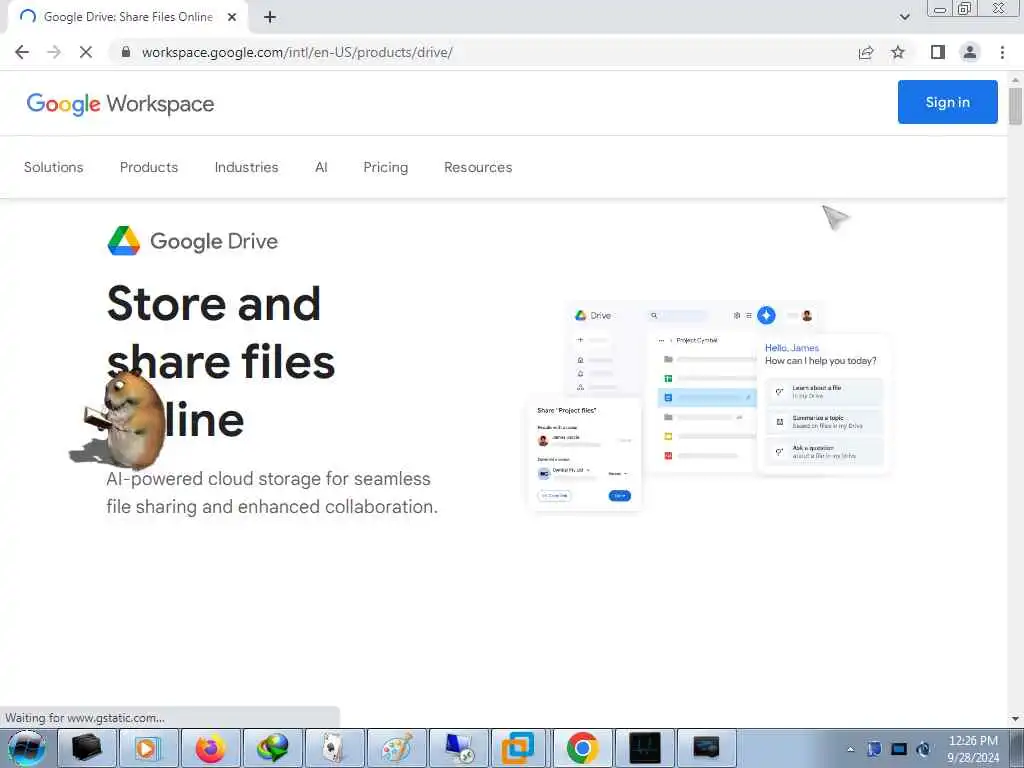Open the VMware overlapping squares taskbar icon
1024x768 pixels.
519,748
